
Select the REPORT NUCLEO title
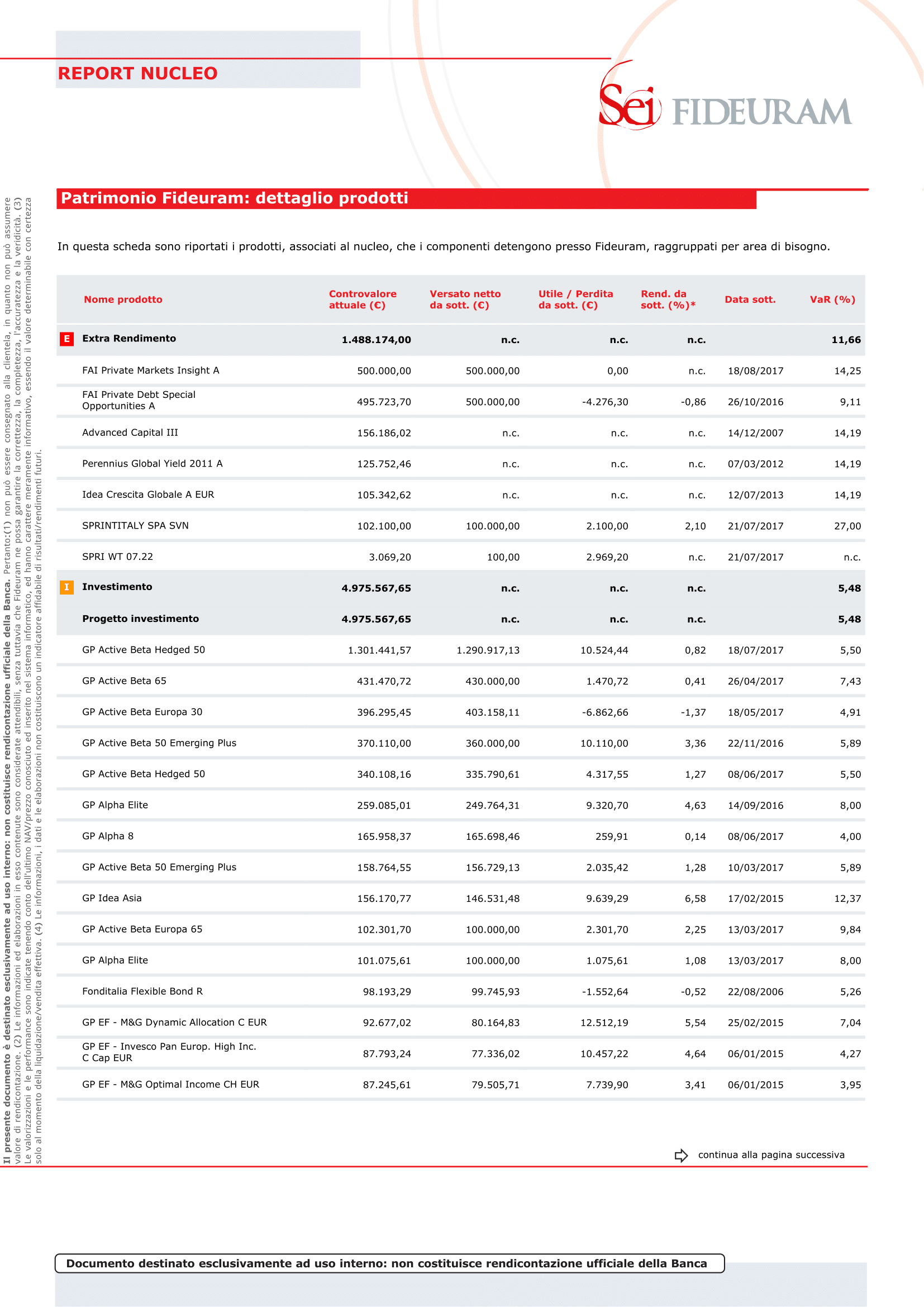(137, 73)
